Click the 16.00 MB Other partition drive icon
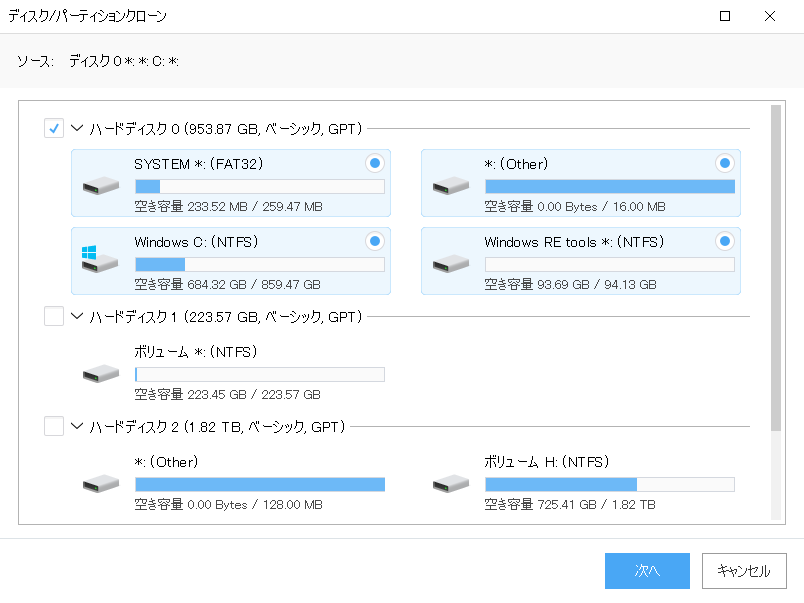 click(x=451, y=185)
